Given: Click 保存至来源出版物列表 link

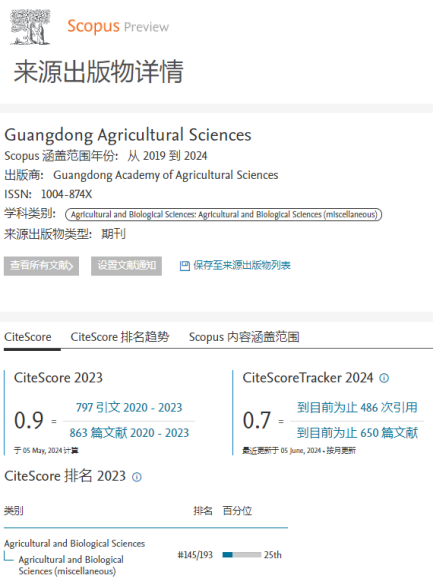Looking at the screenshot, I should click(242, 266).
